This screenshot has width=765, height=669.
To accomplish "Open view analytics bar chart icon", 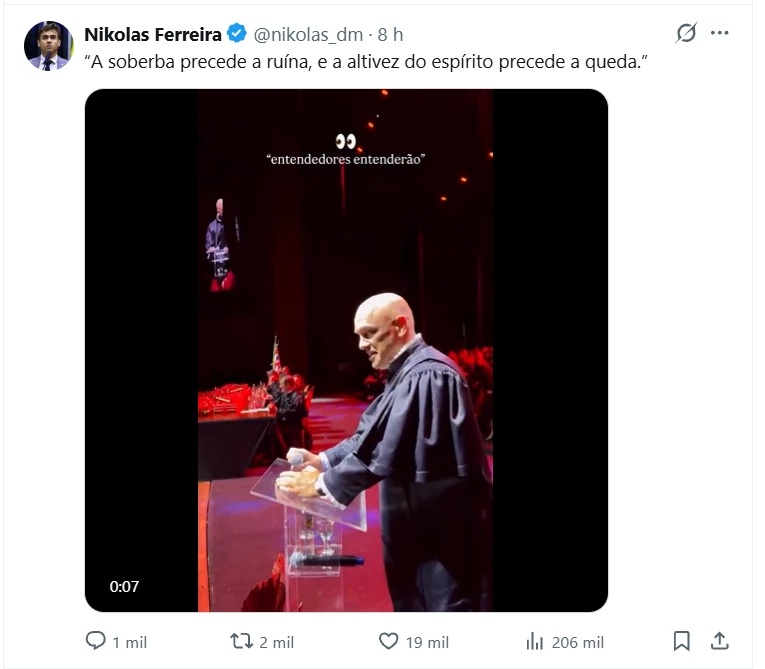I will click(x=535, y=641).
